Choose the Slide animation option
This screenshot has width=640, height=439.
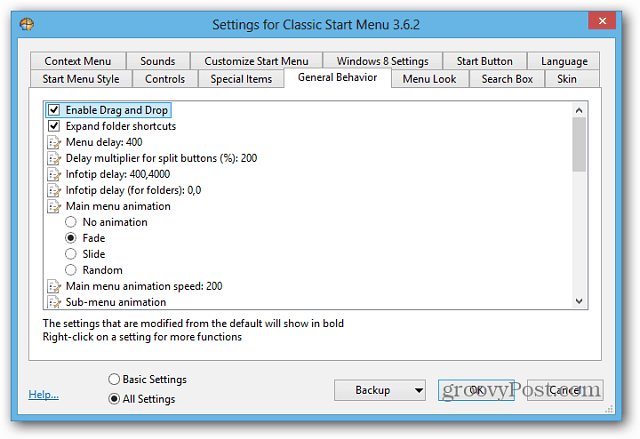coord(71,254)
